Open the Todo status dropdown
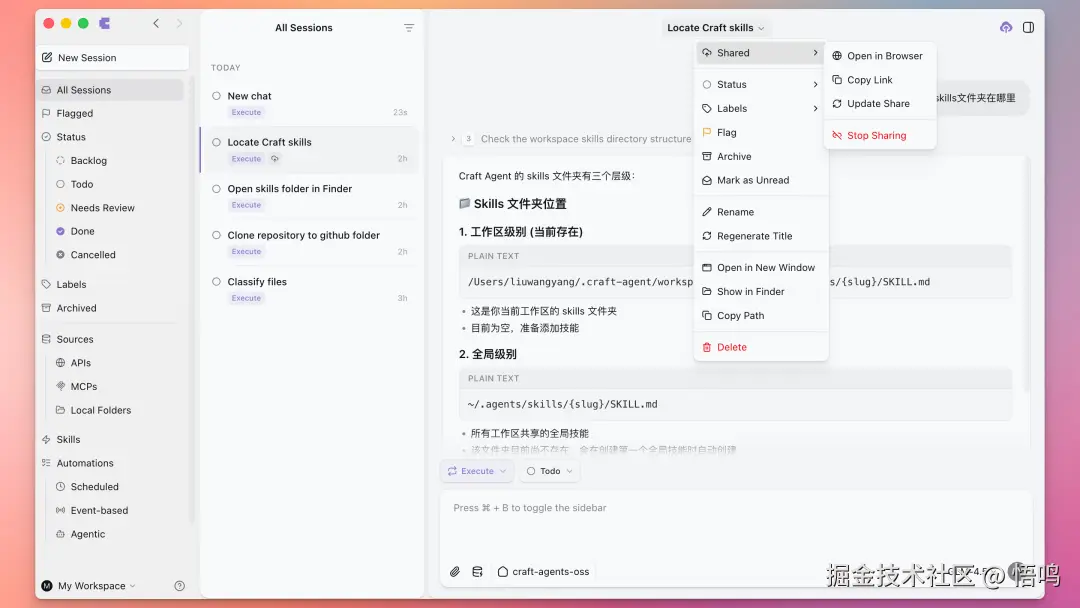The image size is (1080, 608). 549,471
